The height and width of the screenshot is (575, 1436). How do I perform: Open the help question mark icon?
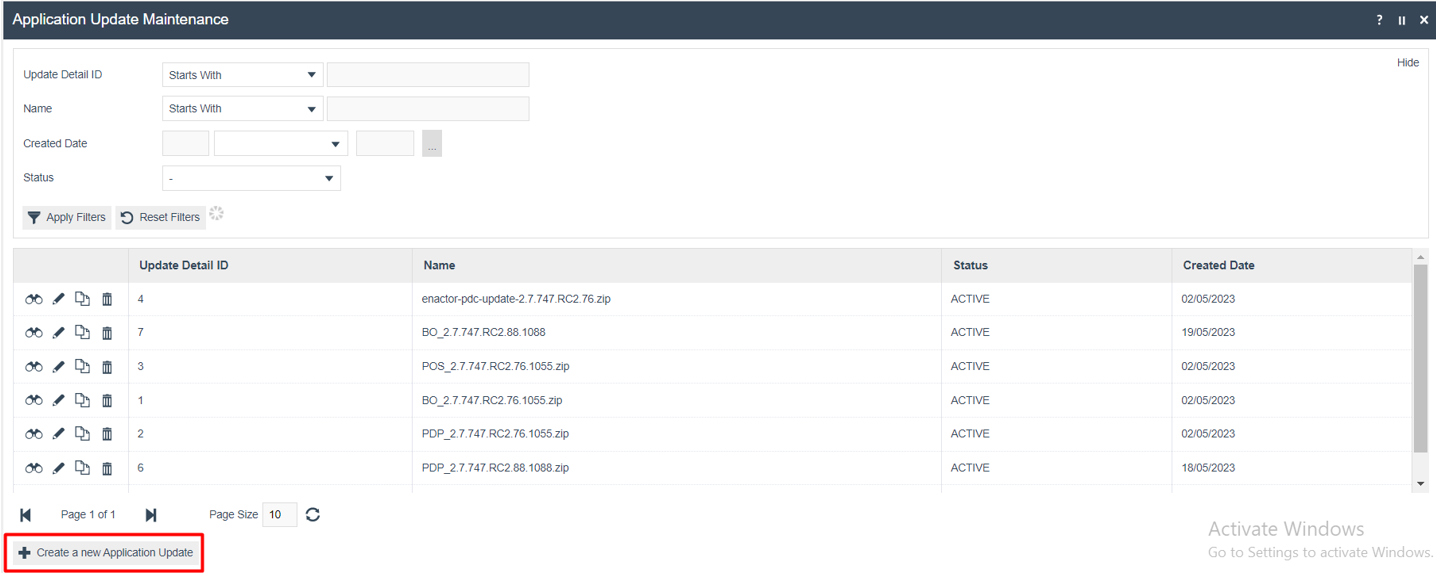click(x=1379, y=20)
